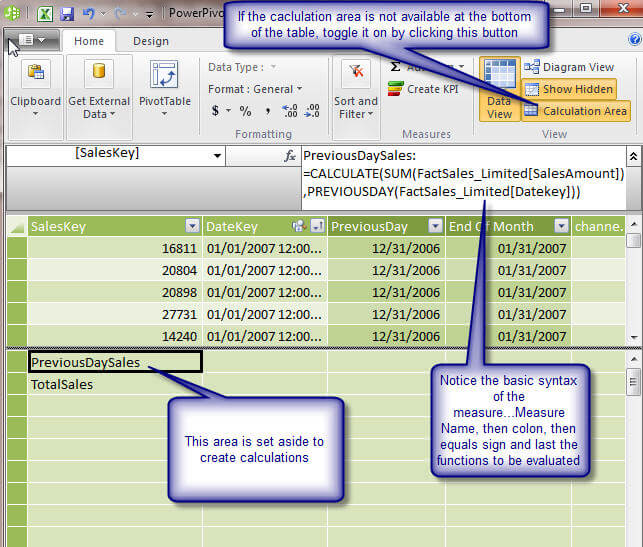Screen dimensions: 643x547
Task: Apply currency format with dollar sign
Action: click(215, 111)
